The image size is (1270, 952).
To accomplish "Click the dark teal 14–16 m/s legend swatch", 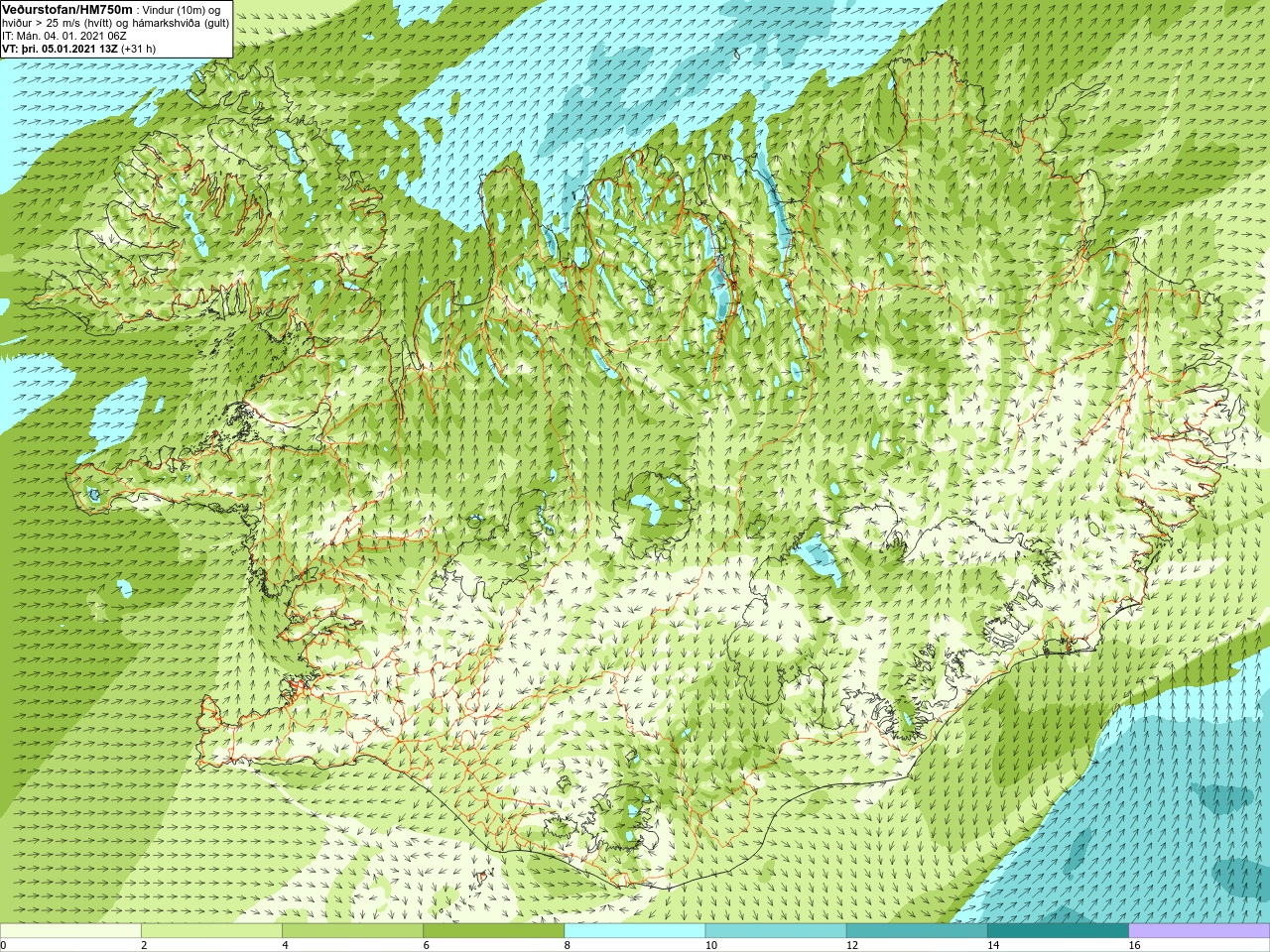I will [x=1058, y=931].
